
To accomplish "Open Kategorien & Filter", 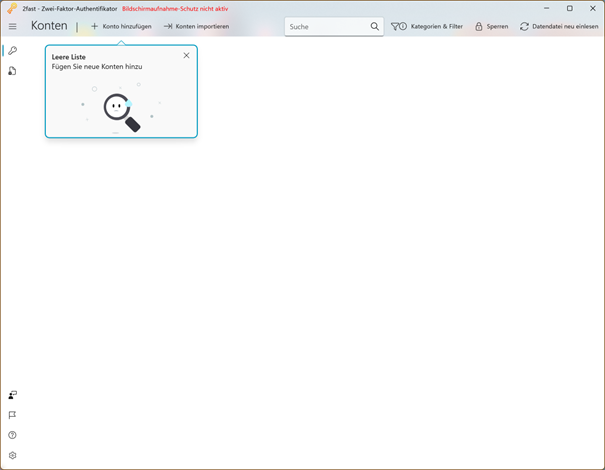I will [x=427, y=26].
